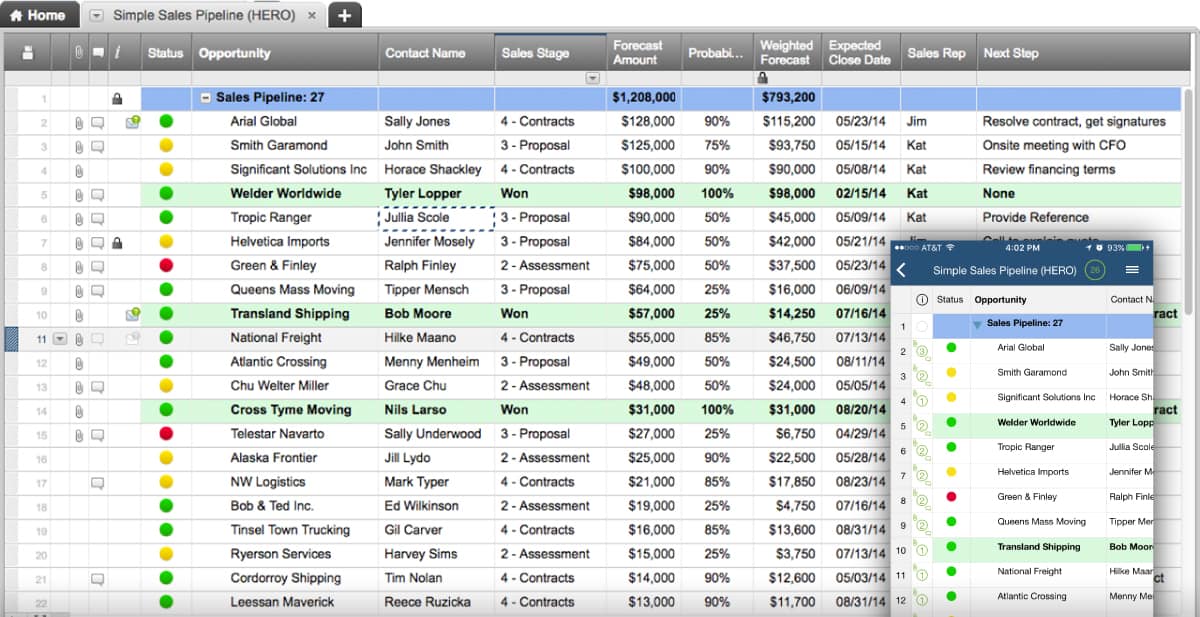This screenshot has width=1200, height=617.
Task: Tap Tropic Ranger in the mobile app list
Action: pyautogui.click(x=1025, y=447)
